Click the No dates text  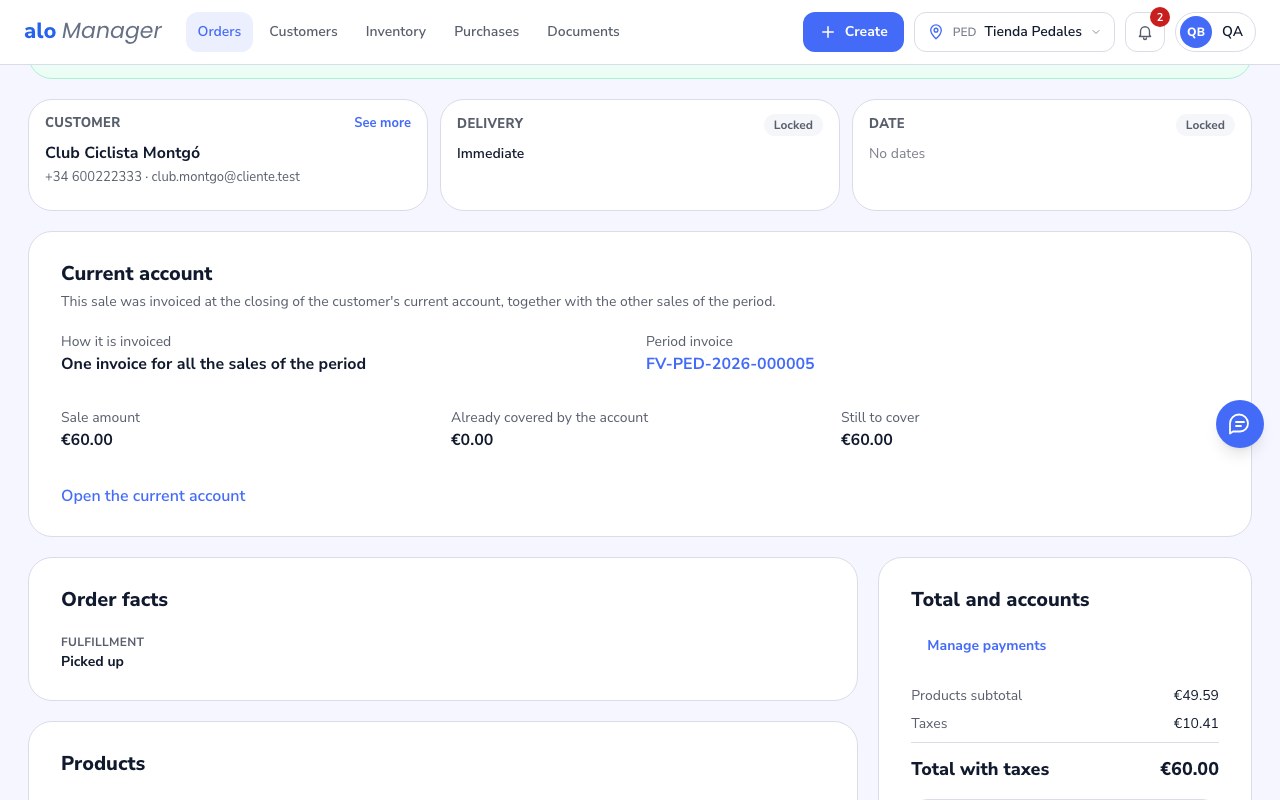[897, 154]
